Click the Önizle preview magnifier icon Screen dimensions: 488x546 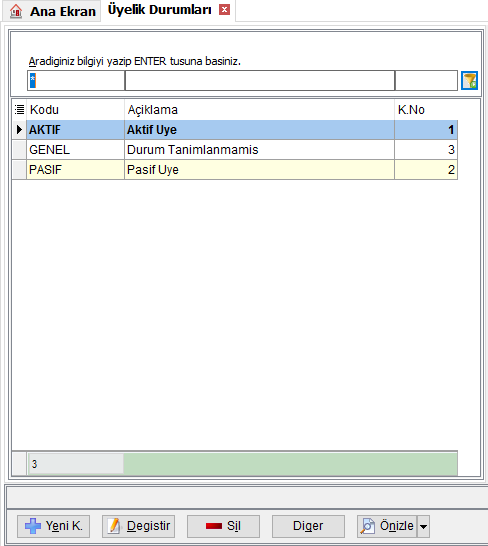368,526
